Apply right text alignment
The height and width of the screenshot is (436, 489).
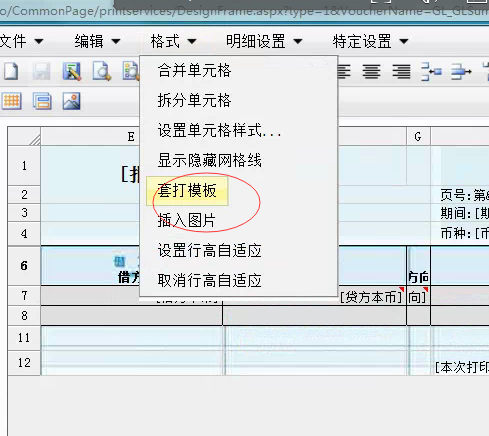pos(401,71)
